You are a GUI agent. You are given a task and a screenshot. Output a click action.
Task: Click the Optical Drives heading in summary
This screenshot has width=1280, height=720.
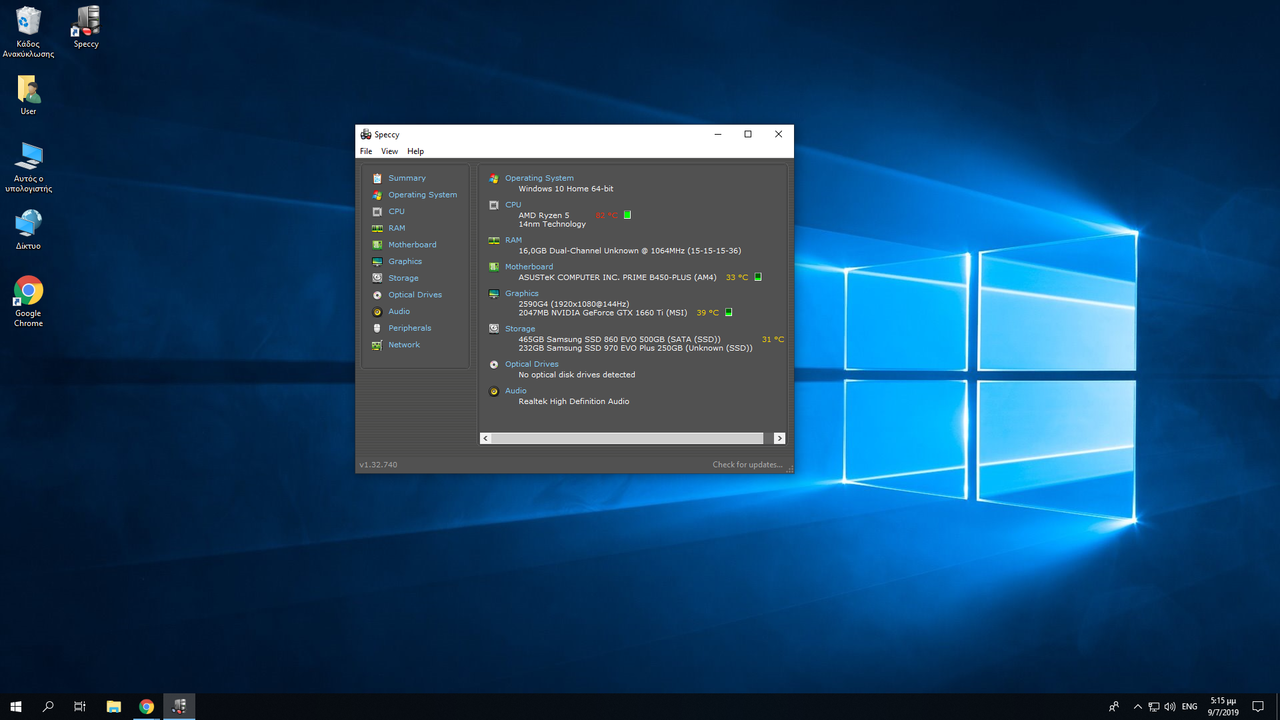(x=532, y=364)
